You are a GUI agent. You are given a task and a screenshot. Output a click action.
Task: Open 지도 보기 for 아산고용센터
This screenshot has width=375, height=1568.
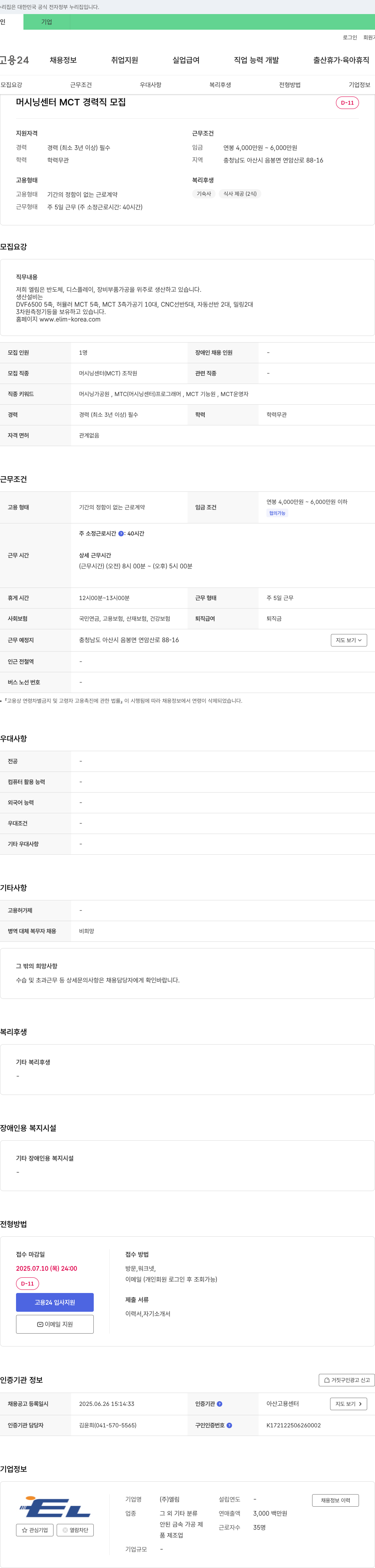[x=348, y=1404]
